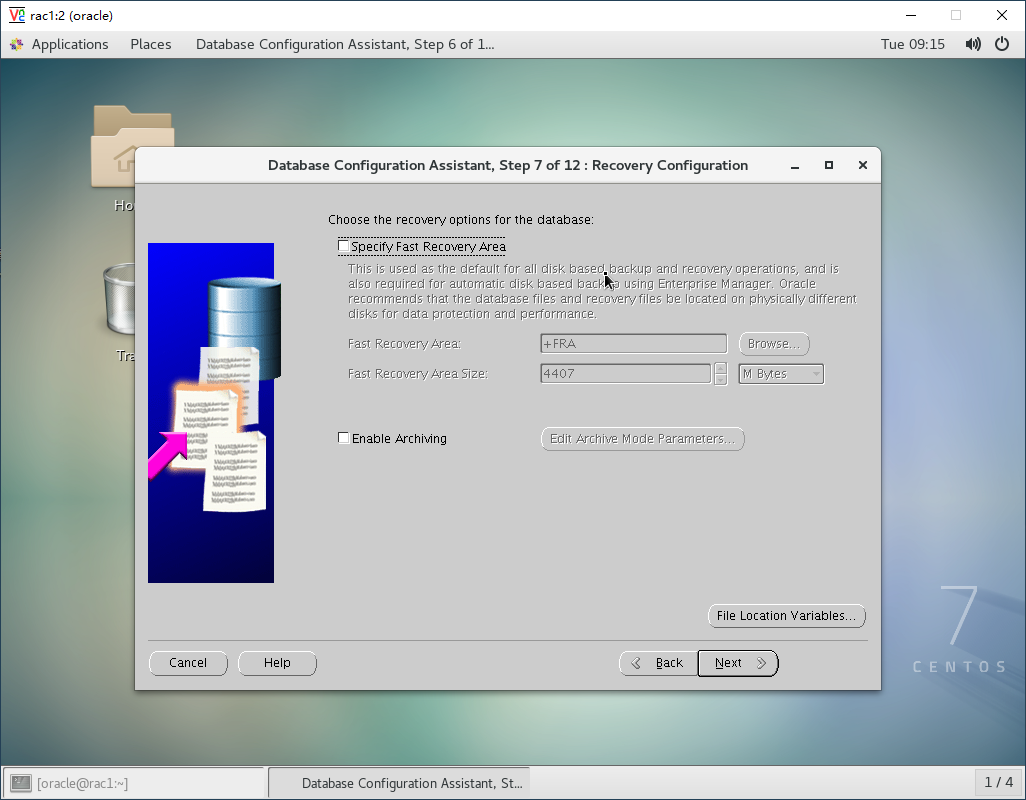Select the Database Configuration Assistant taskbar item

(399, 783)
